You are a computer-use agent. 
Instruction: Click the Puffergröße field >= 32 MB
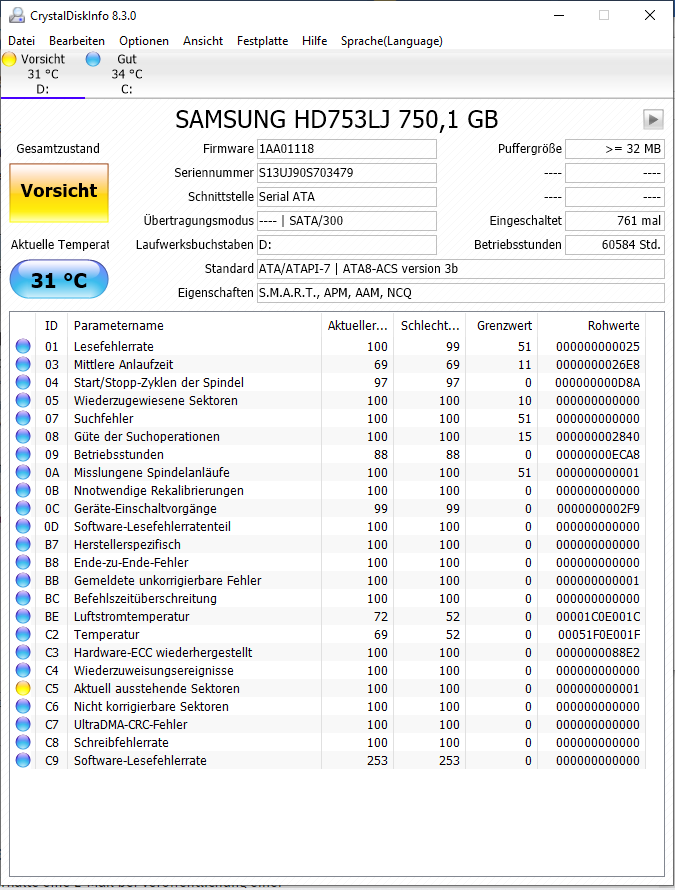(x=615, y=149)
